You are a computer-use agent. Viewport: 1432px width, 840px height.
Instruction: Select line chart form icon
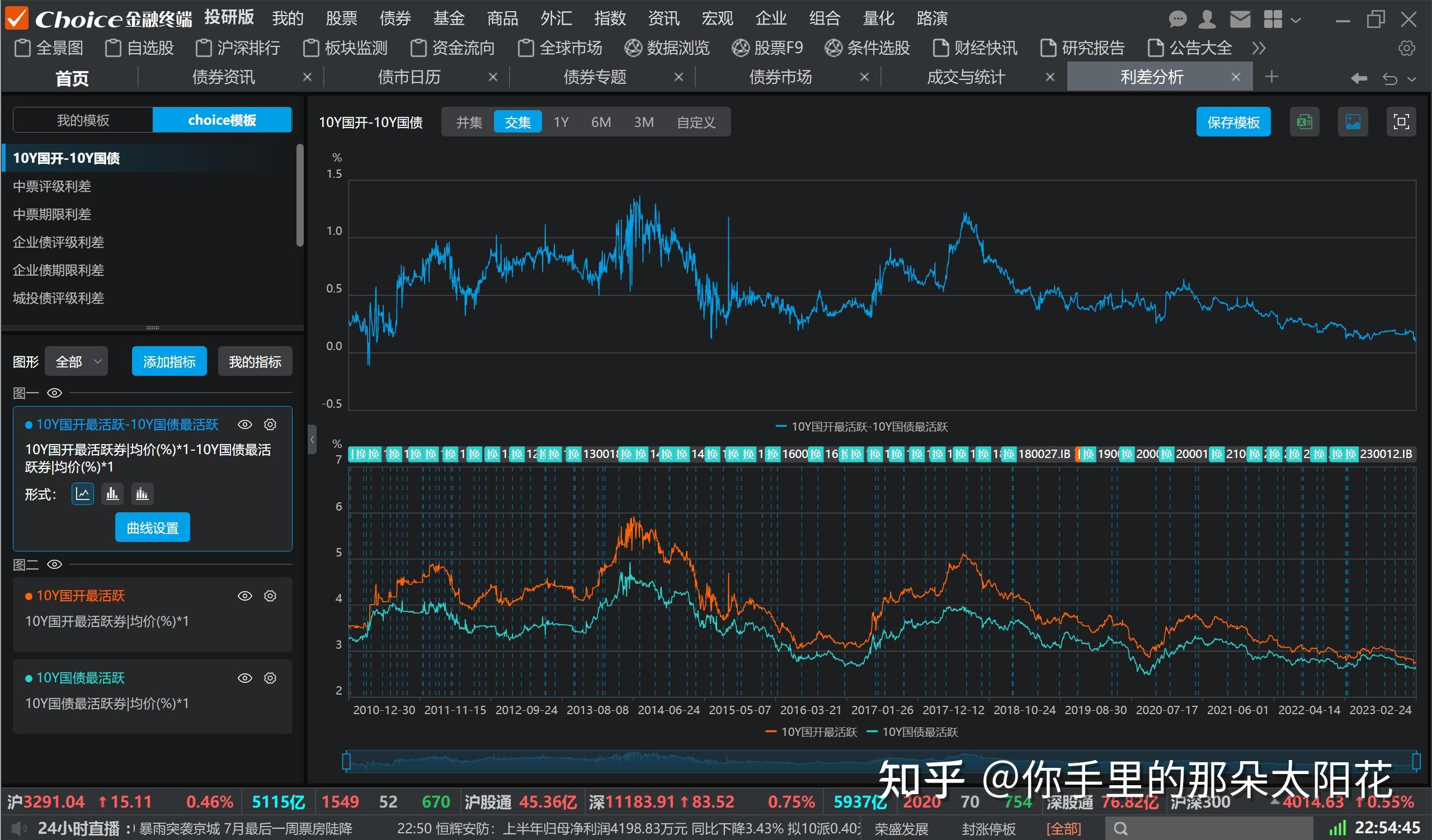pos(82,494)
